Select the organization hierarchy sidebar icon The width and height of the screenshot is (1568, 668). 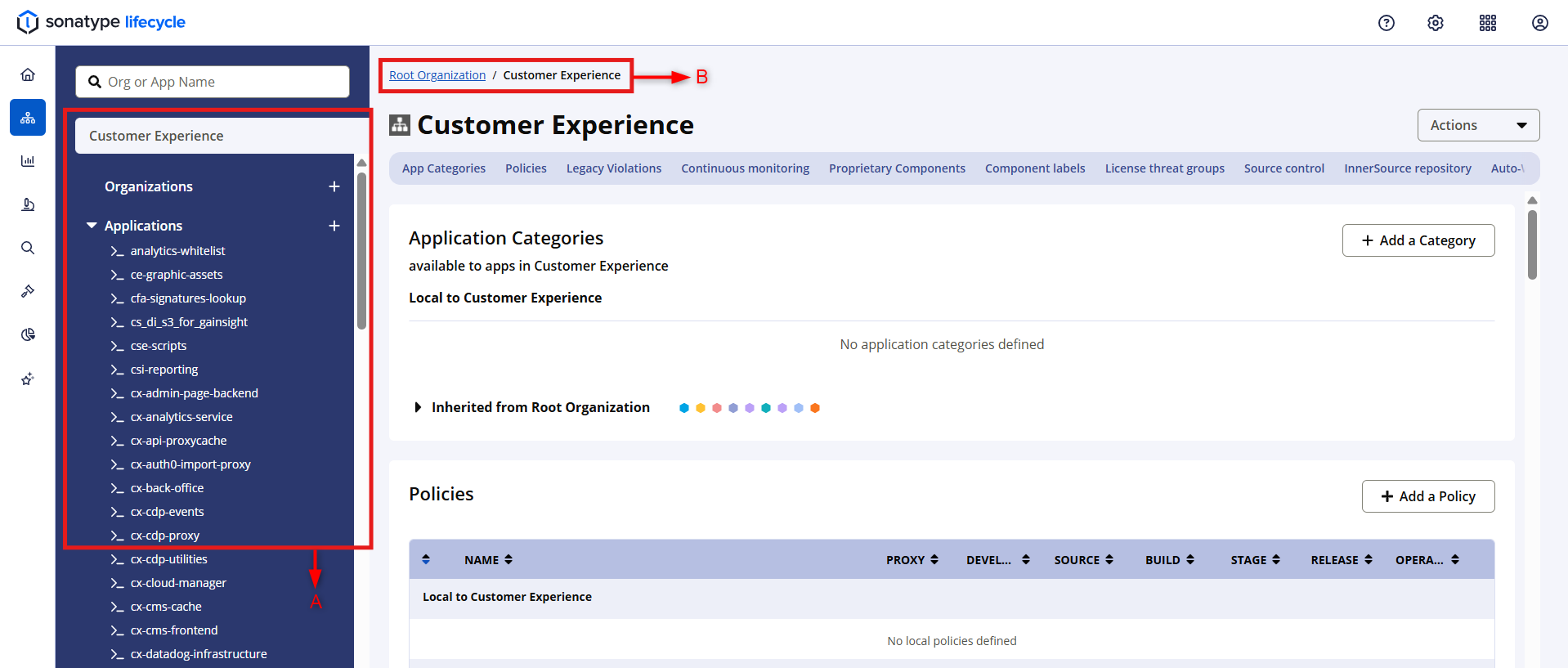pyautogui.click(x=28, y=118)
